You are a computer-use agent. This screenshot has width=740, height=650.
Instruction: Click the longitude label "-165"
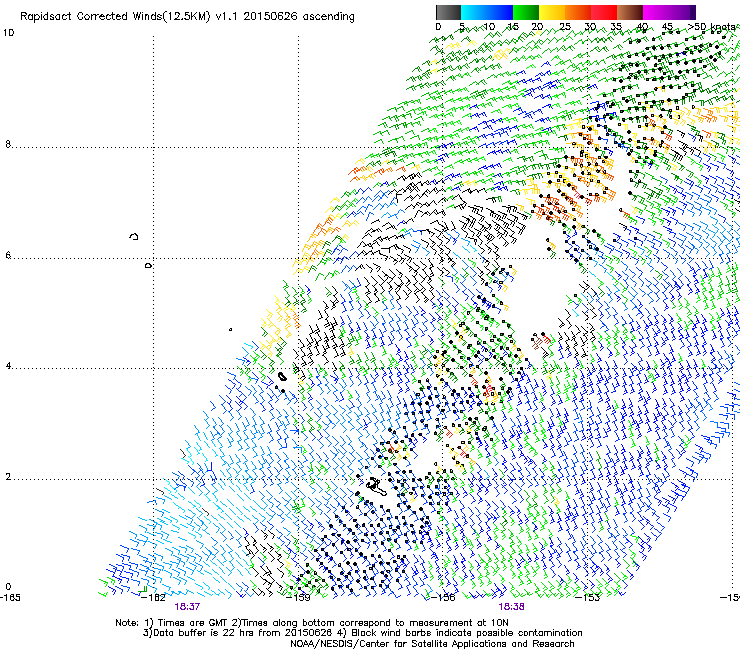pyautogui.click(x=10, y=598)
